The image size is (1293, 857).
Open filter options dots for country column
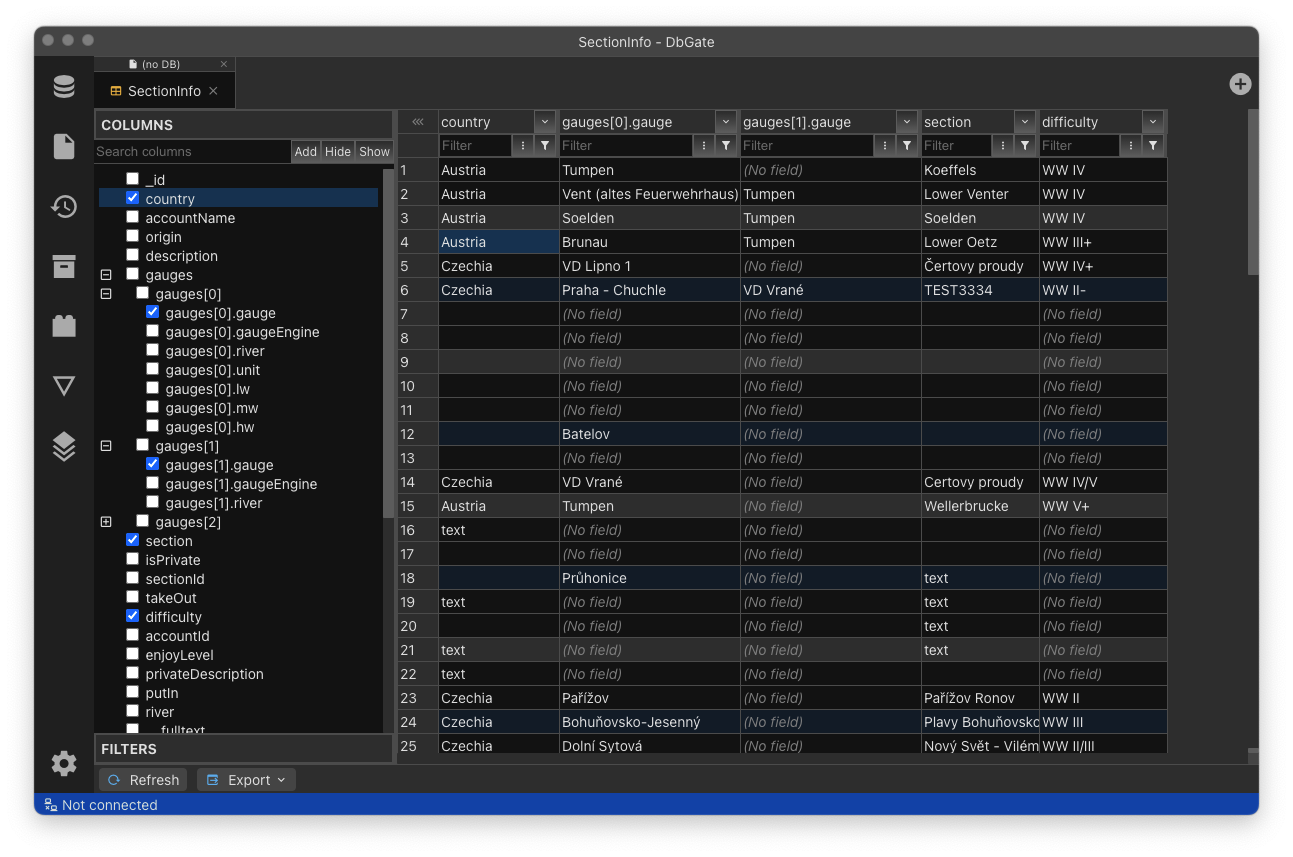[x=523, y=146]
